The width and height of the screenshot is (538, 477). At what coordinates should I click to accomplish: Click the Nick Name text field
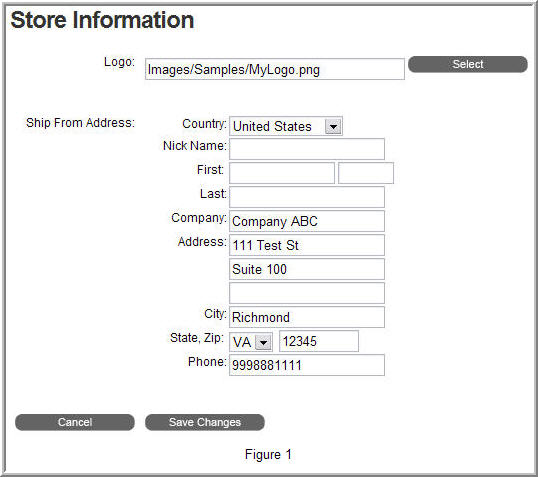[307, 149]
